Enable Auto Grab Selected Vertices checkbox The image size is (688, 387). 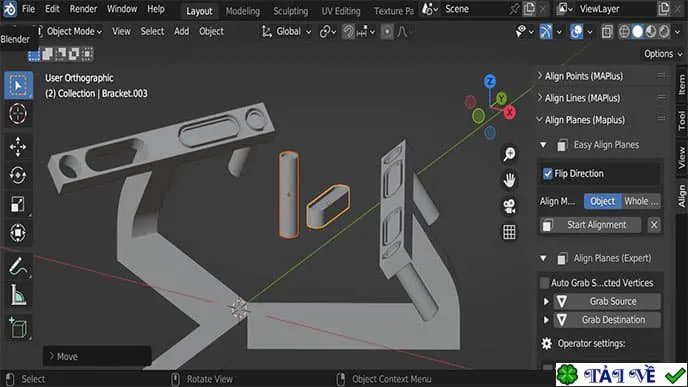545,283
